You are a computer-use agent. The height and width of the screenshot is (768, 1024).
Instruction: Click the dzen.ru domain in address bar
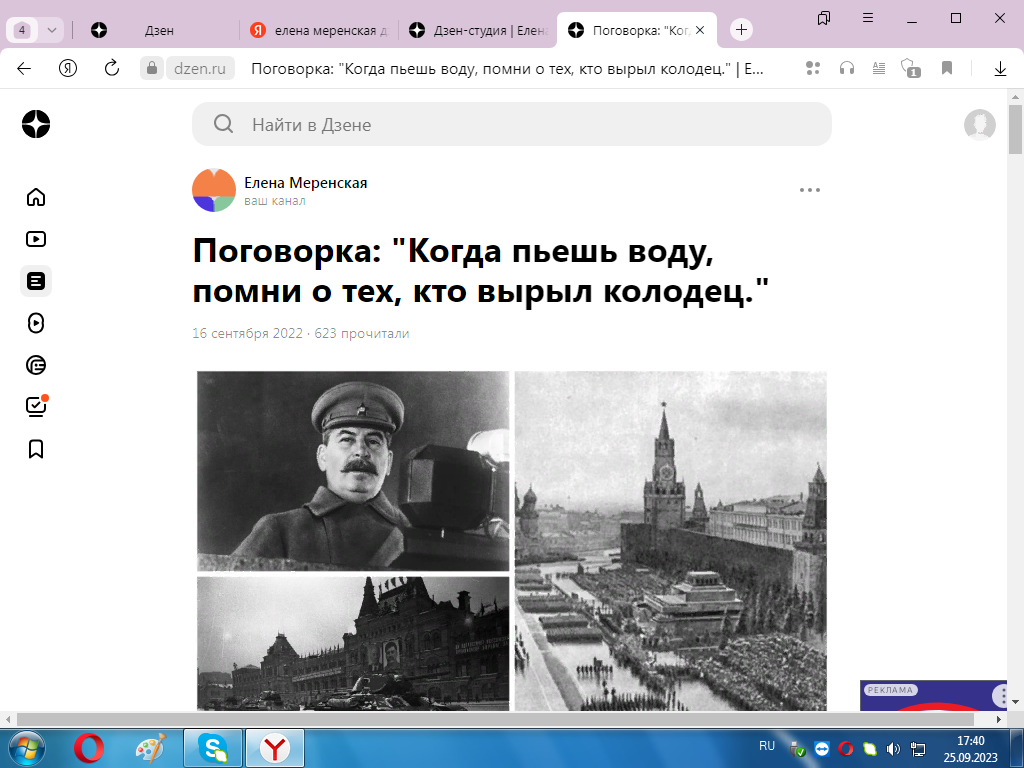[200, 68]
